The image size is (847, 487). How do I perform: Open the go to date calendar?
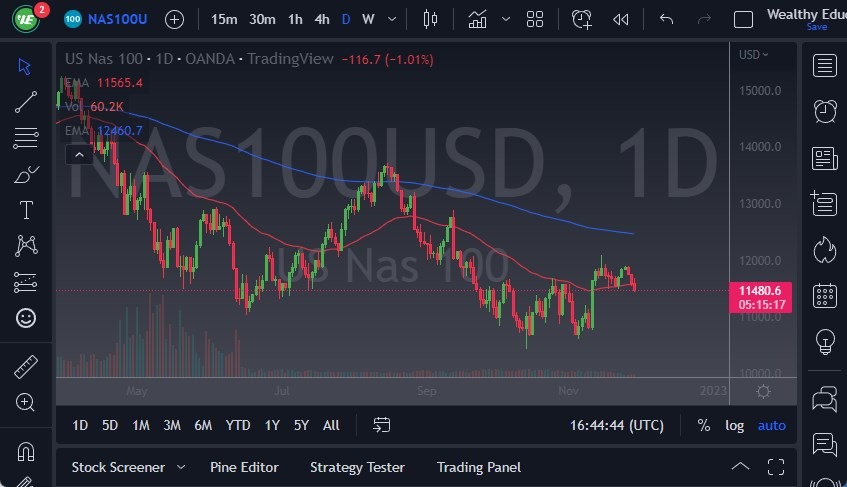381,425
